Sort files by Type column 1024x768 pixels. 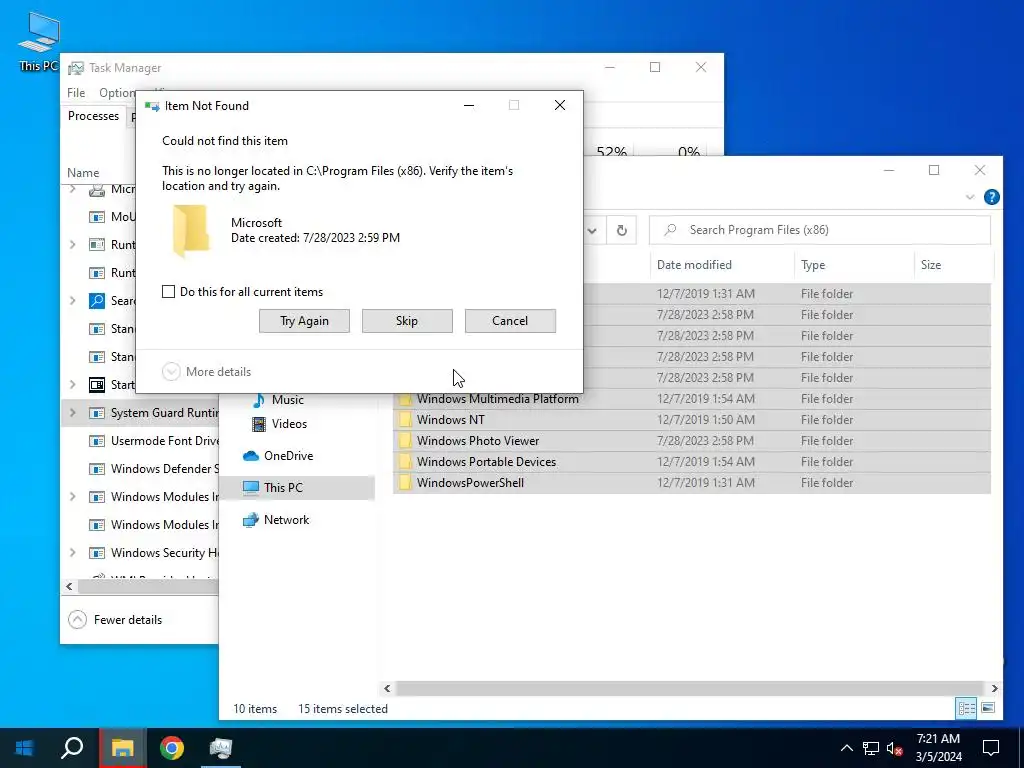click(813, 264)
